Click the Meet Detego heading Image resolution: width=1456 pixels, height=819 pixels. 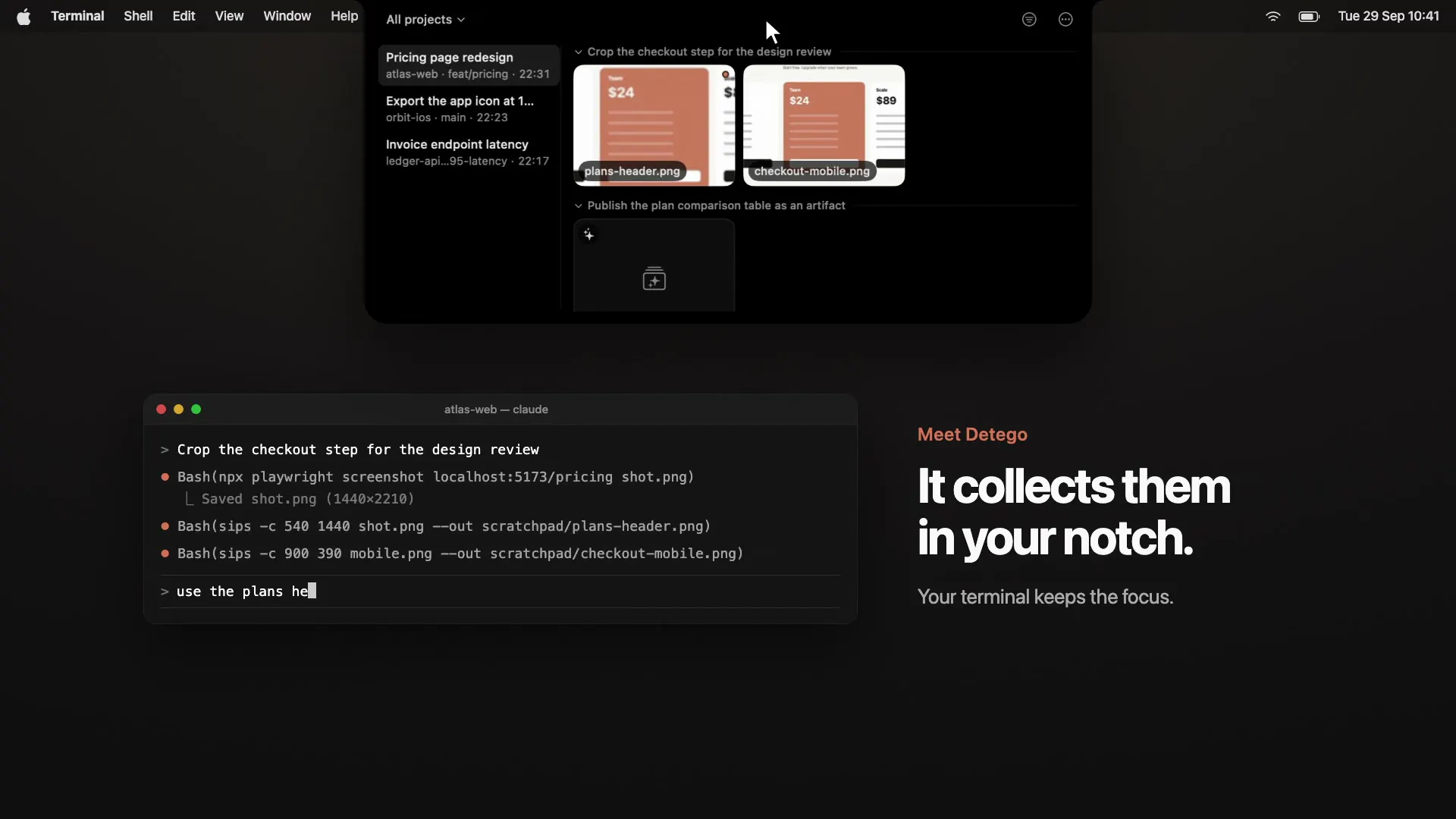click(972, 435)
